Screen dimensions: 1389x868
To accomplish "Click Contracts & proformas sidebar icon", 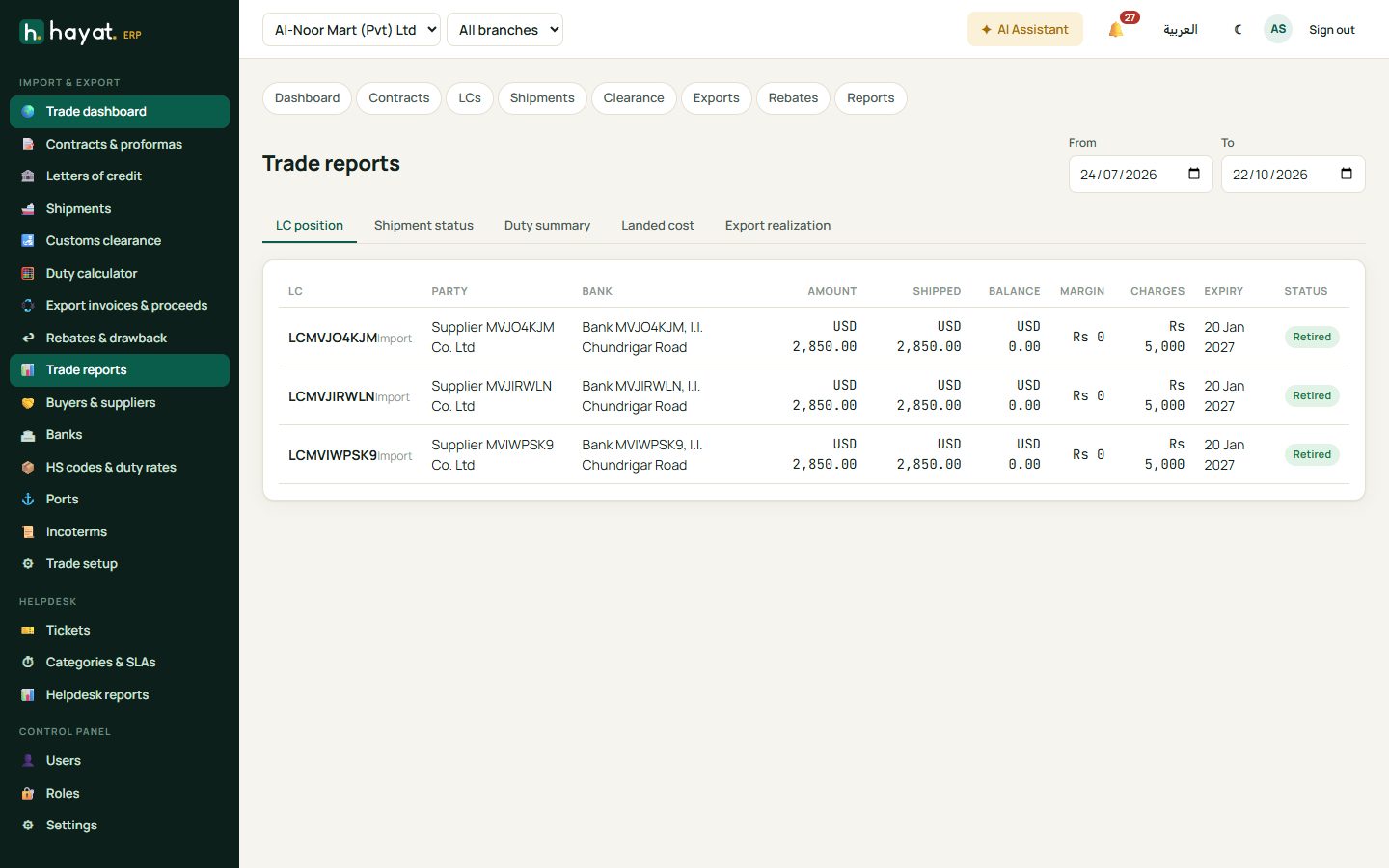I will [x=28, y=144].
